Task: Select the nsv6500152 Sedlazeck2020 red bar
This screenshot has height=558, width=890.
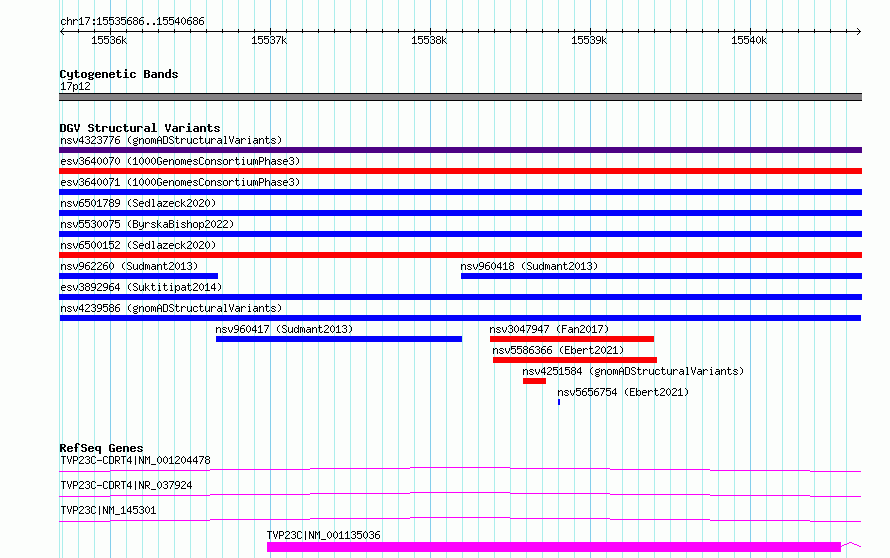Action: point(460,255)
